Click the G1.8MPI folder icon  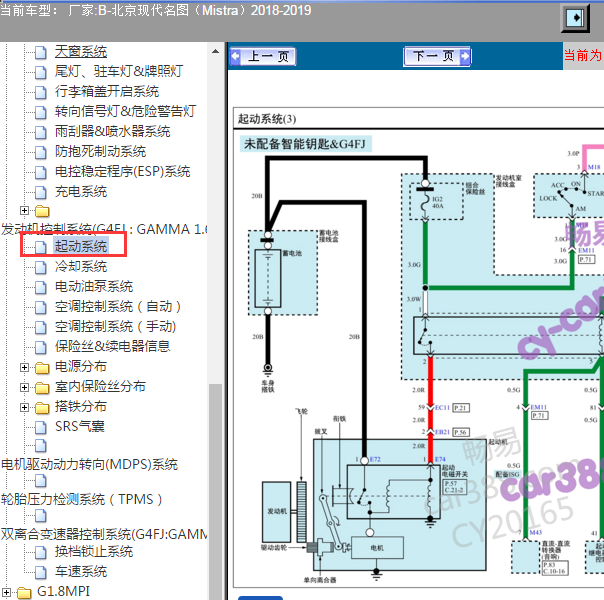coord(24,593)
